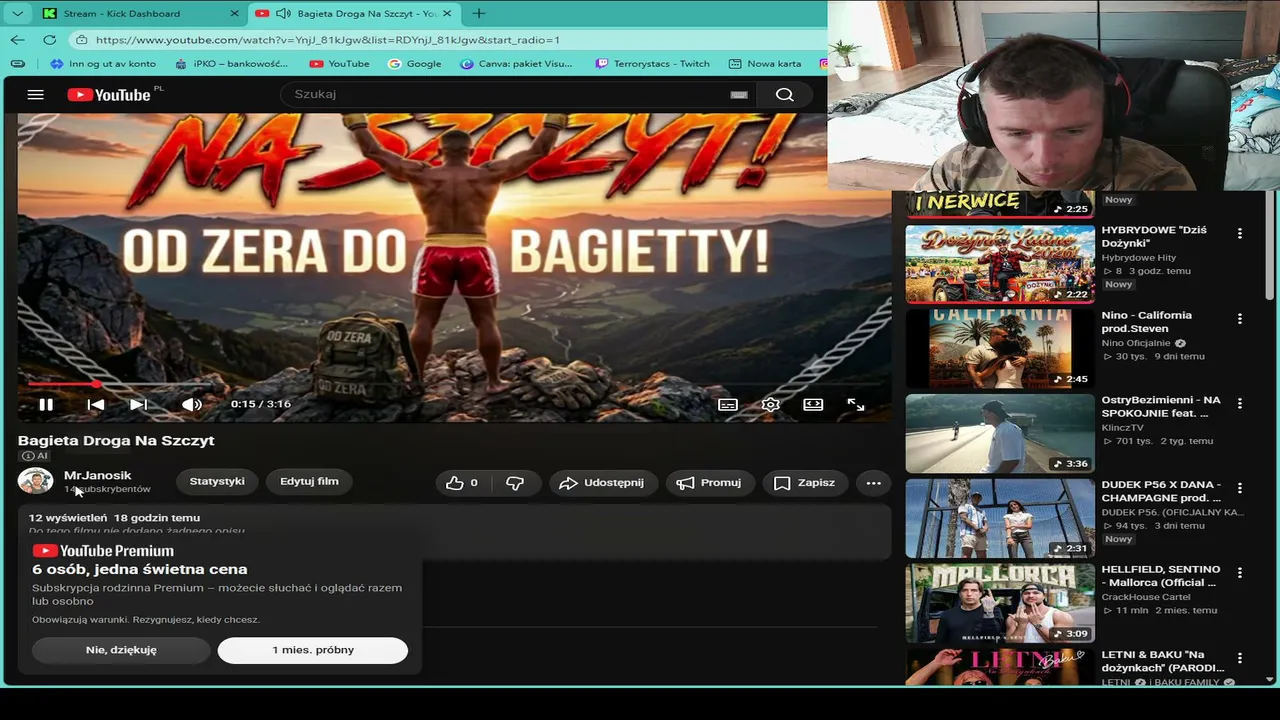Open options menu for Nino California
The height and width of the screenshot is (720, 1280).
pyautogui.click(x=1240, y=319)
